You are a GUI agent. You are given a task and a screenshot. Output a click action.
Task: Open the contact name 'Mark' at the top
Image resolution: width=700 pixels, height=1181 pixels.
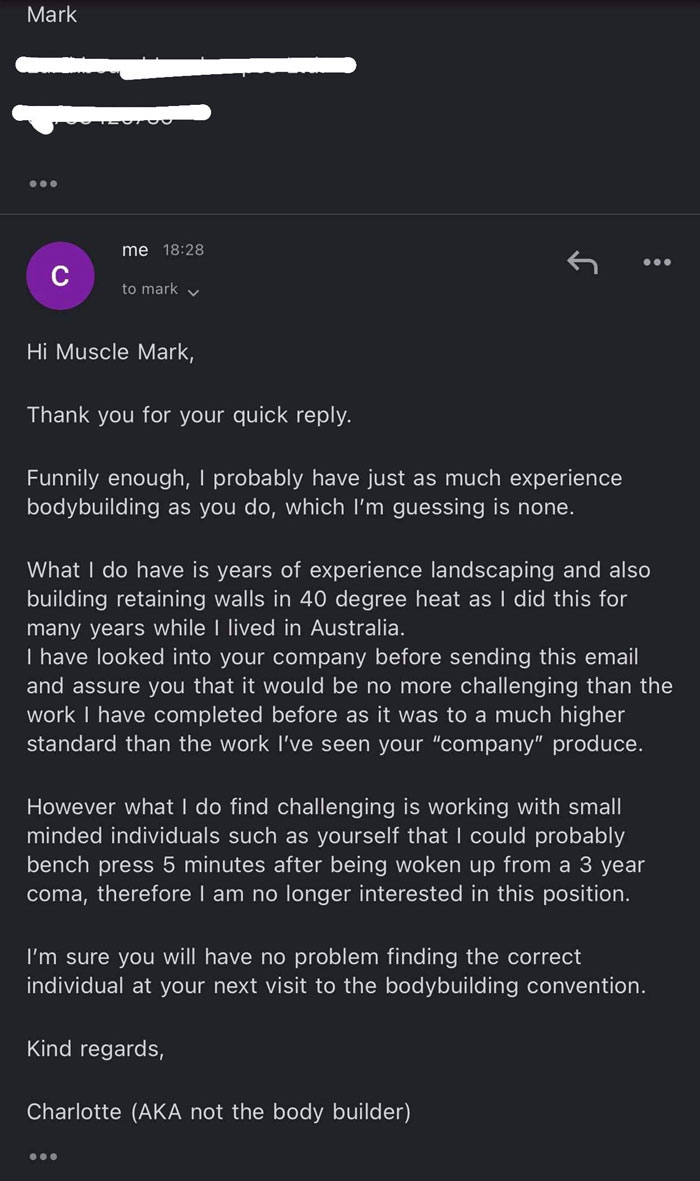pos(51,14)
